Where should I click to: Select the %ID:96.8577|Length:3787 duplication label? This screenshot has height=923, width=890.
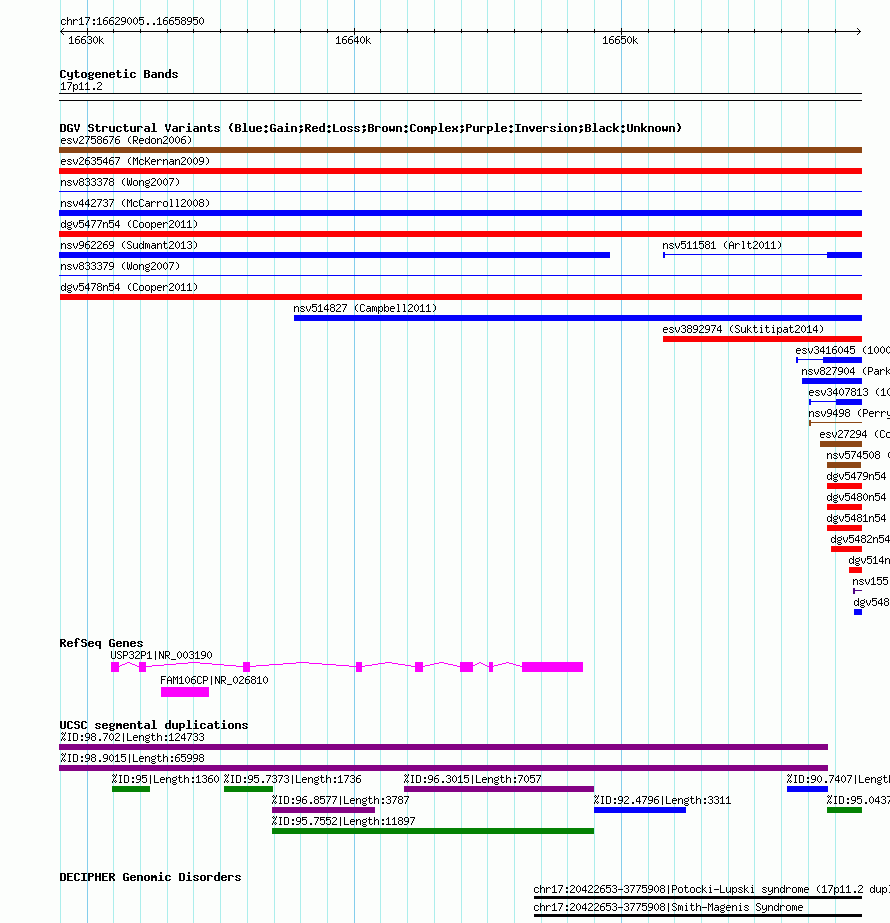[x=340, y=801]
